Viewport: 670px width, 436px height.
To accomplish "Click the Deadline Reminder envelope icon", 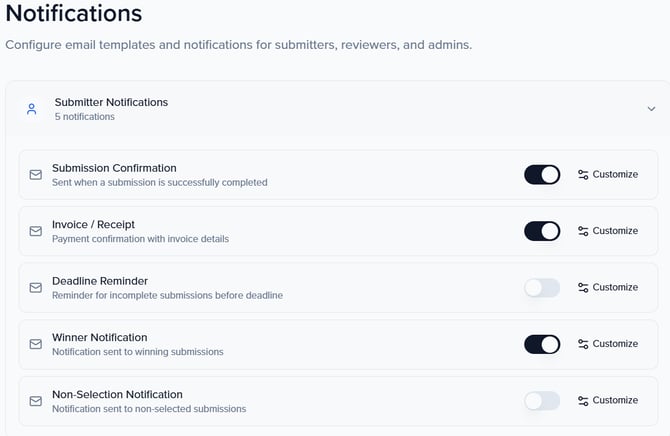I will point(36,288).
